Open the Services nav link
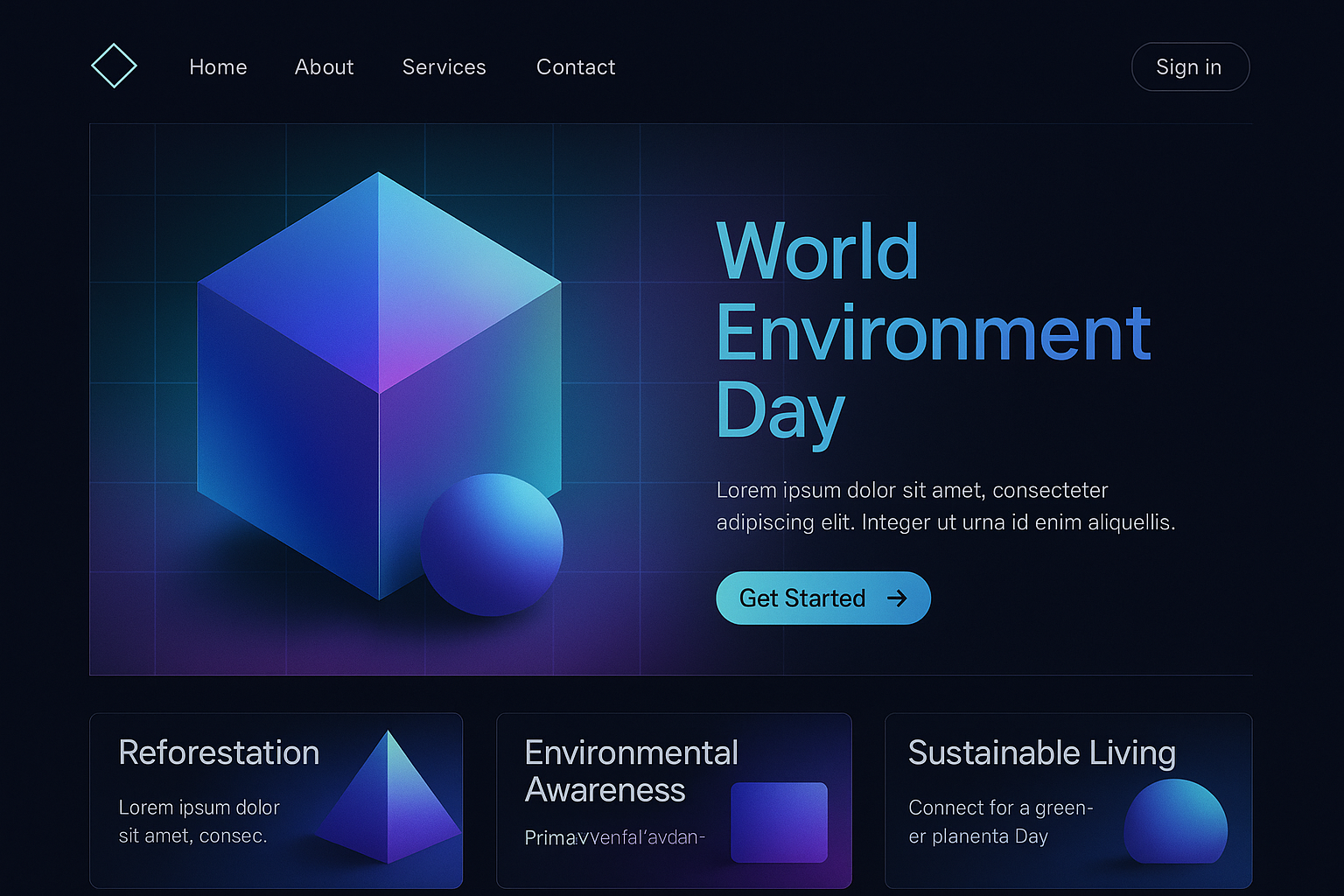Screen dimensions: 1344x896 point(444,67)
